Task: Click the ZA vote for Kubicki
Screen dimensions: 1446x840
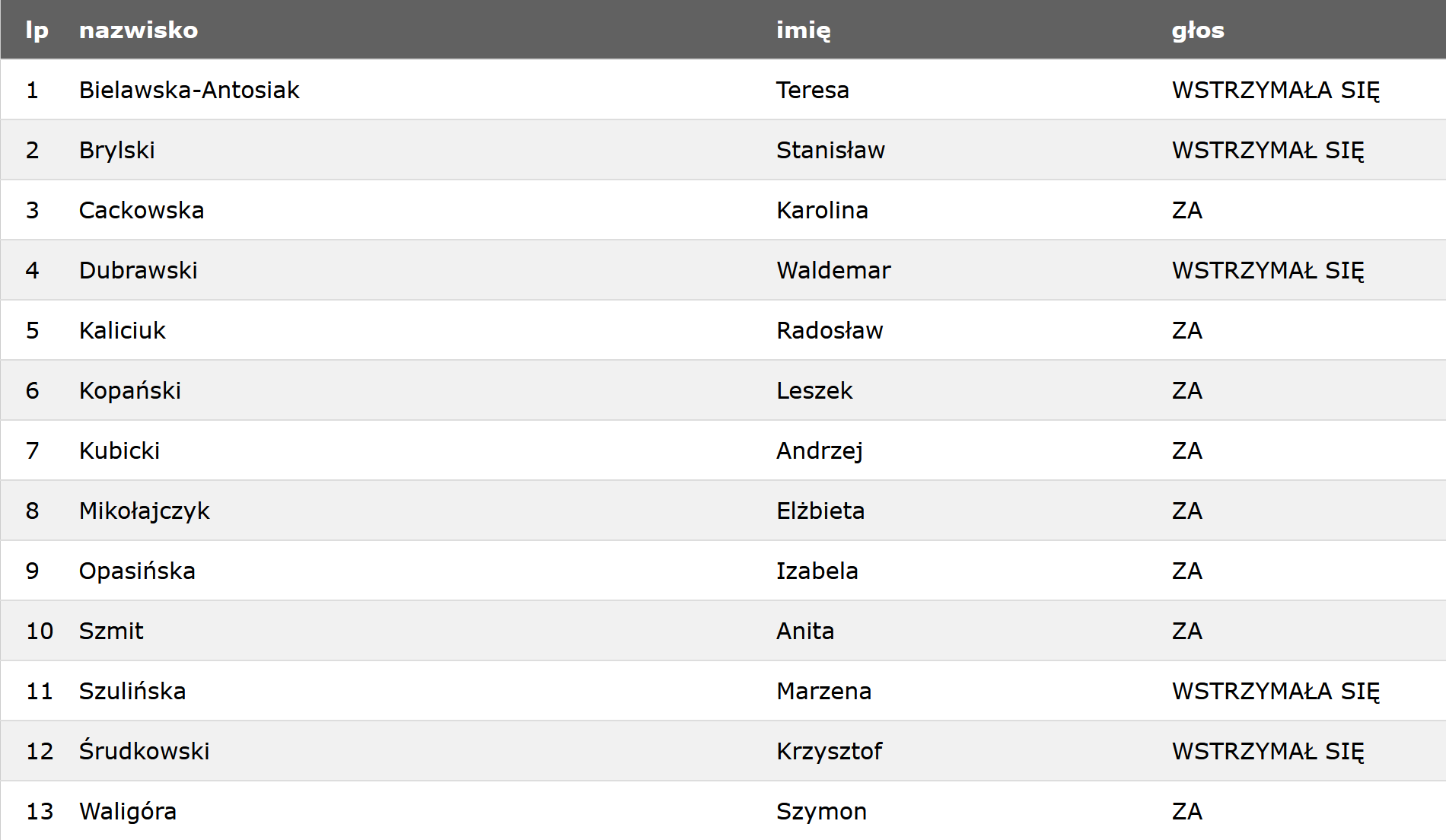Action: pos(1187,450)
